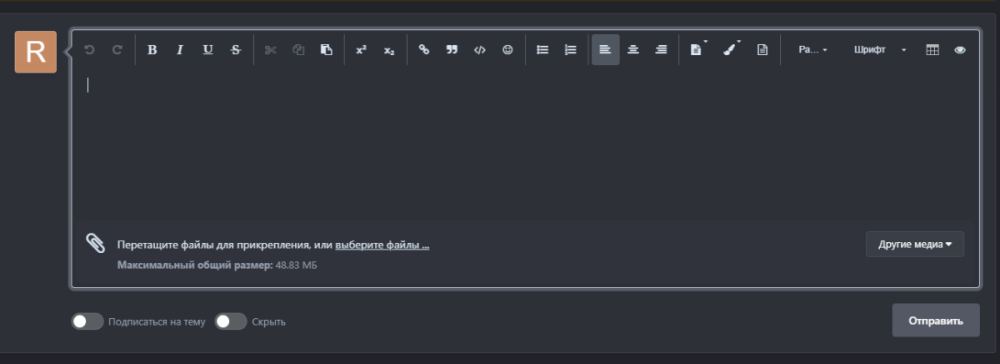This screenshot has width=1000, height=364.
Task: Paste from clipboard
Action: point(327,50)
